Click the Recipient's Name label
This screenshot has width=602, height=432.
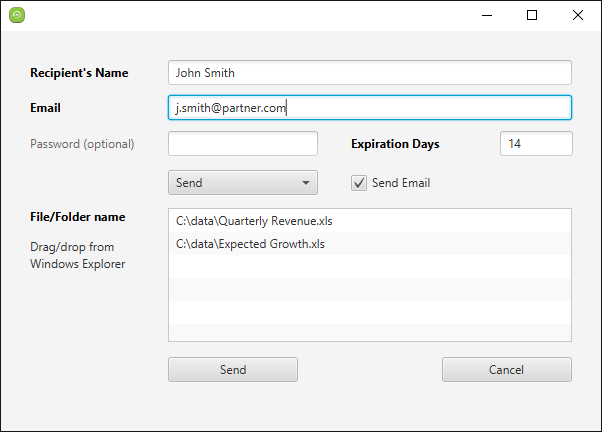85,73
